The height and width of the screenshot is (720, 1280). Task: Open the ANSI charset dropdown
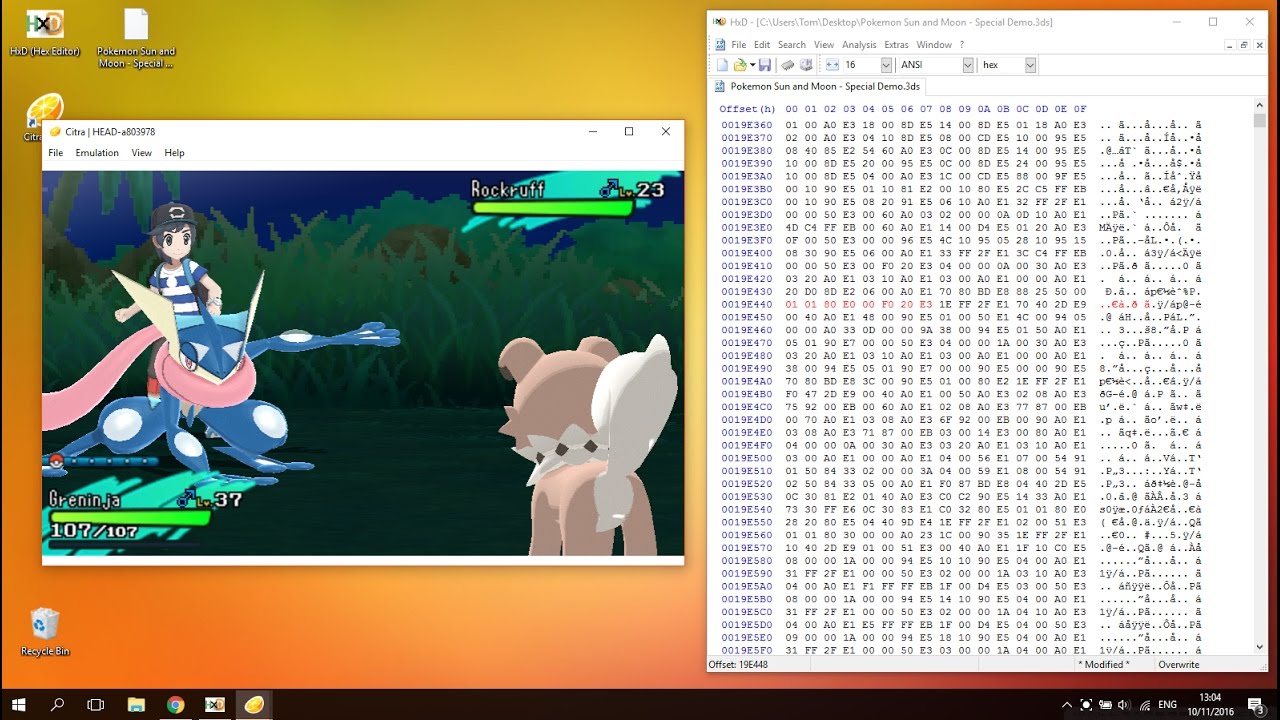(967, 65)
